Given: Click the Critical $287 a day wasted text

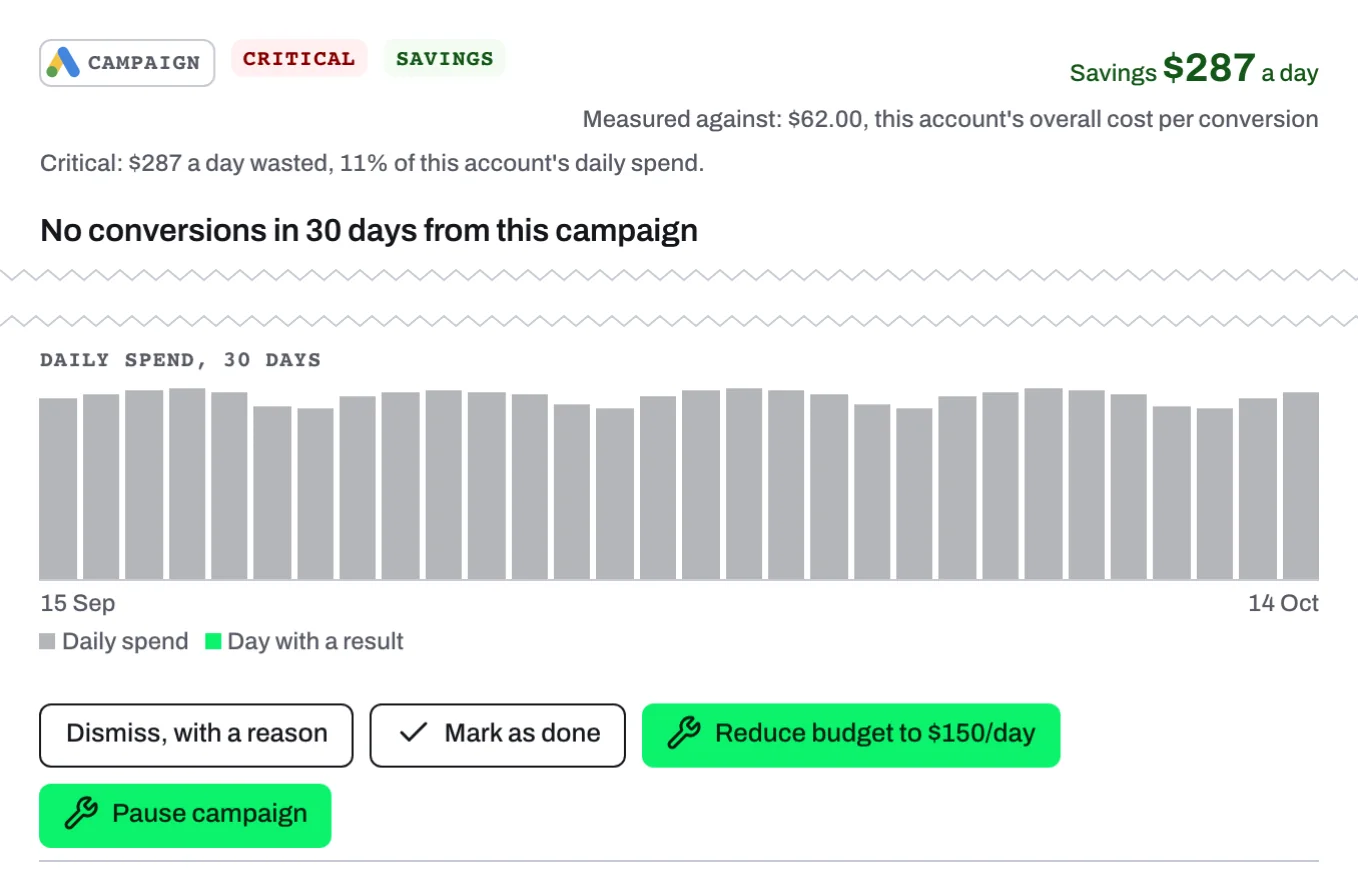Looking at the screenshot, I should pyautogui.click(x=372, y=163).
